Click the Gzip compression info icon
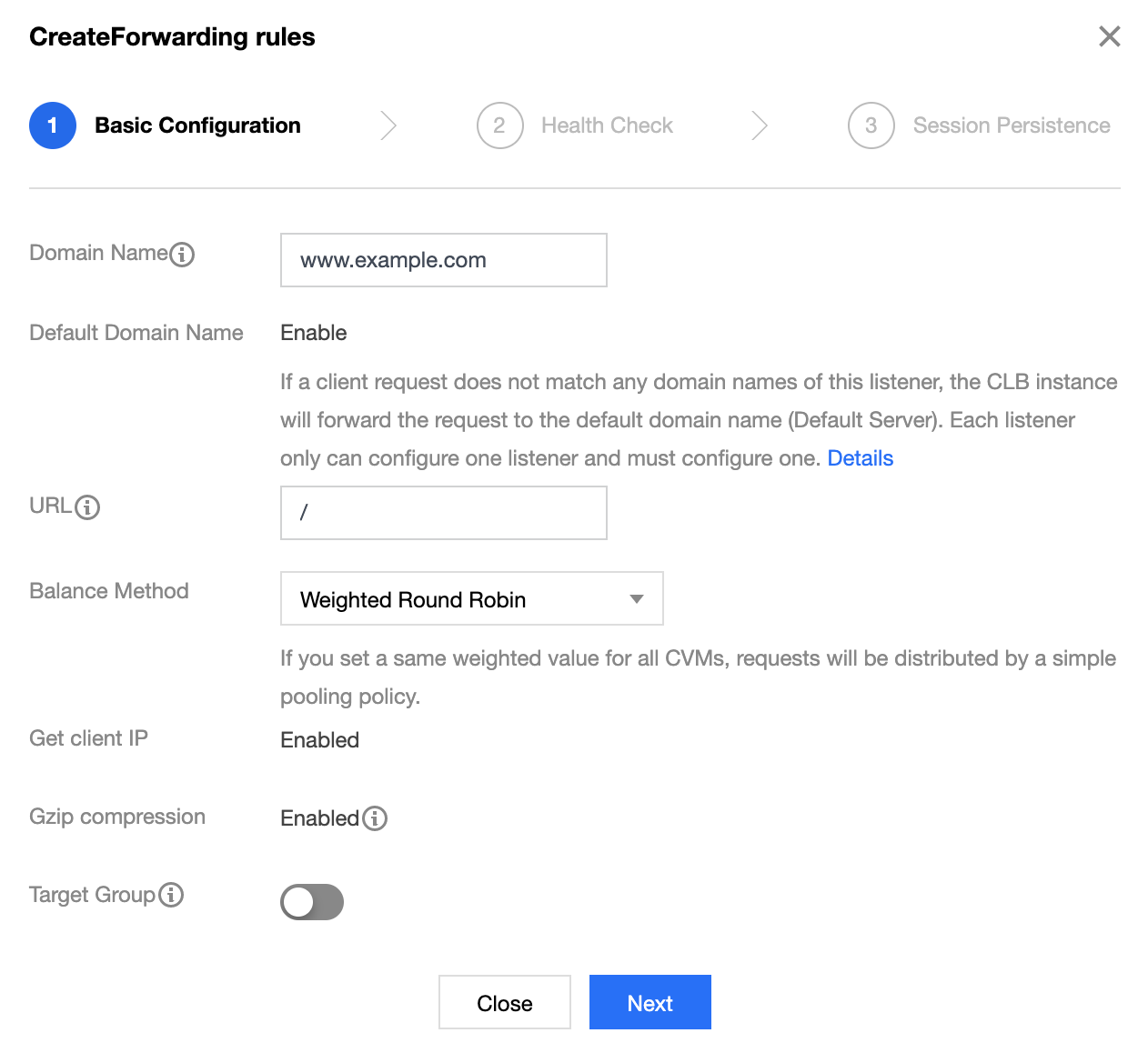Image resolution: width=1148 pixels, height=1053 pixels. (375, 818)
